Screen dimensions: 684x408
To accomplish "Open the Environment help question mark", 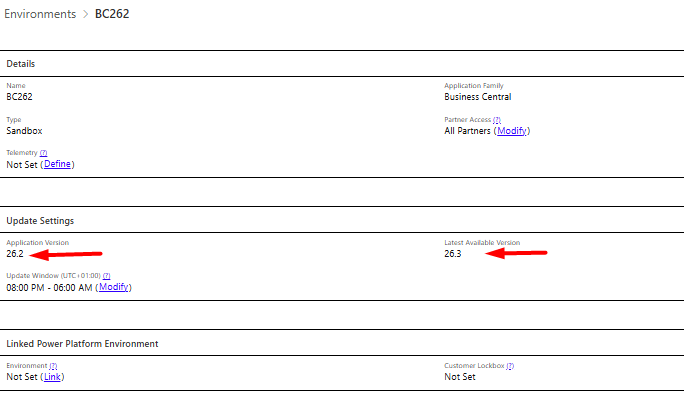I will coord(53,366).
